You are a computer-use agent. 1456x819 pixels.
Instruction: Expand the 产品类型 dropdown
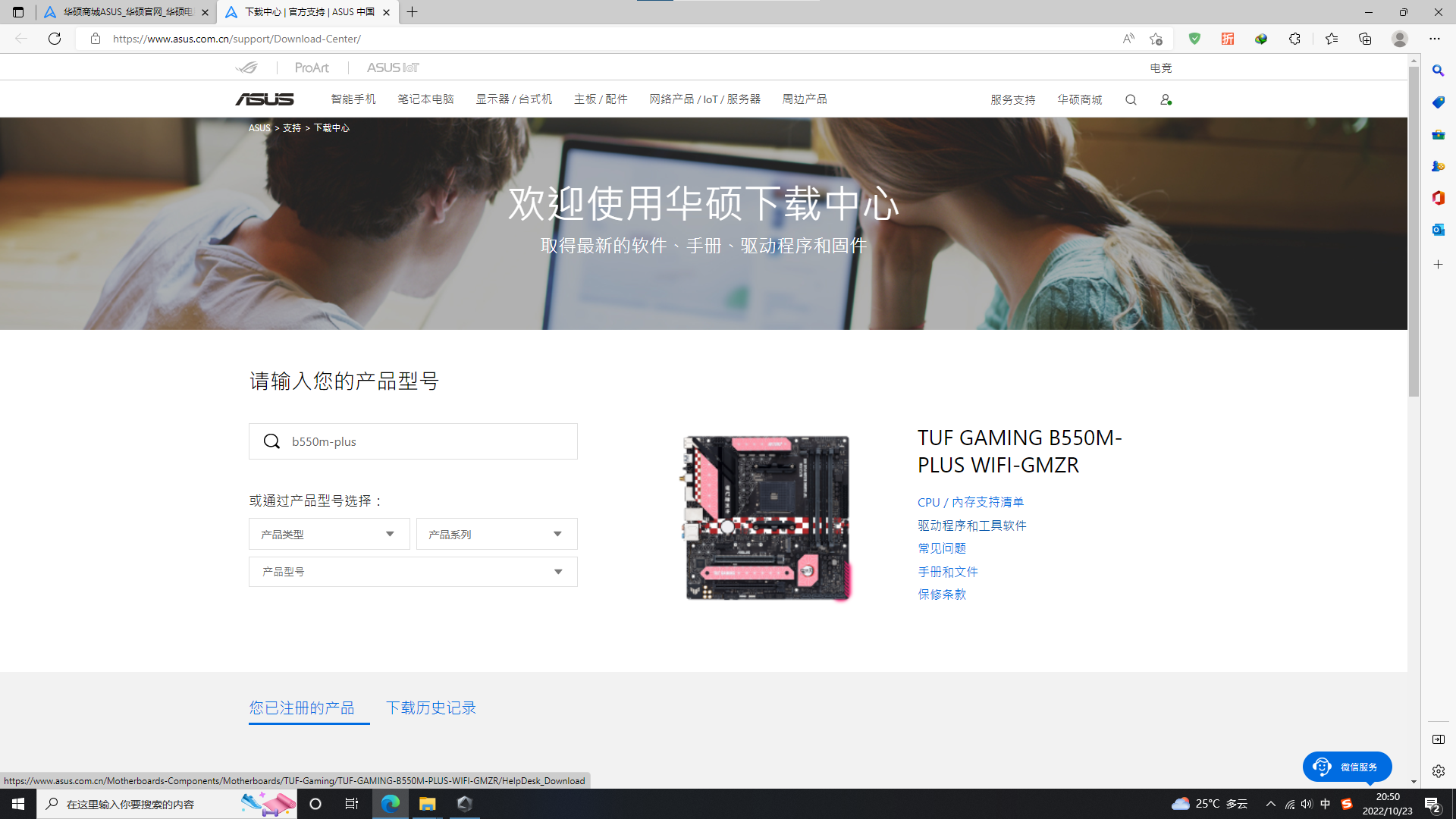click(x=329, y=535)
